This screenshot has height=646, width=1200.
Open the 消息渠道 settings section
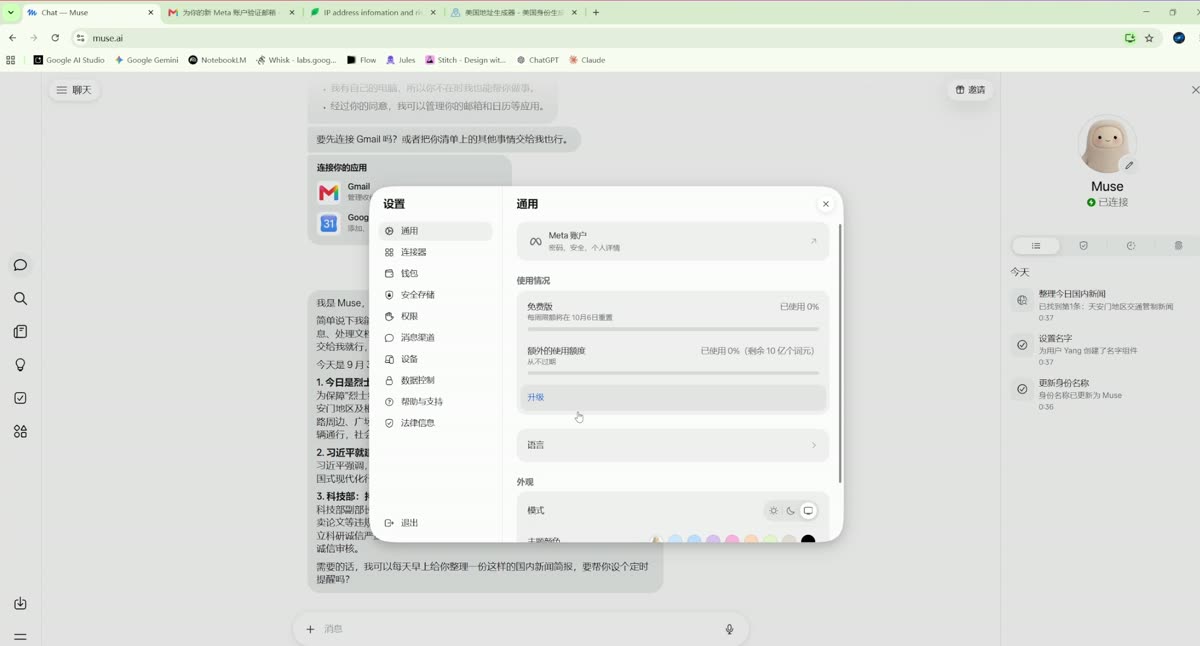pos(435,338)
